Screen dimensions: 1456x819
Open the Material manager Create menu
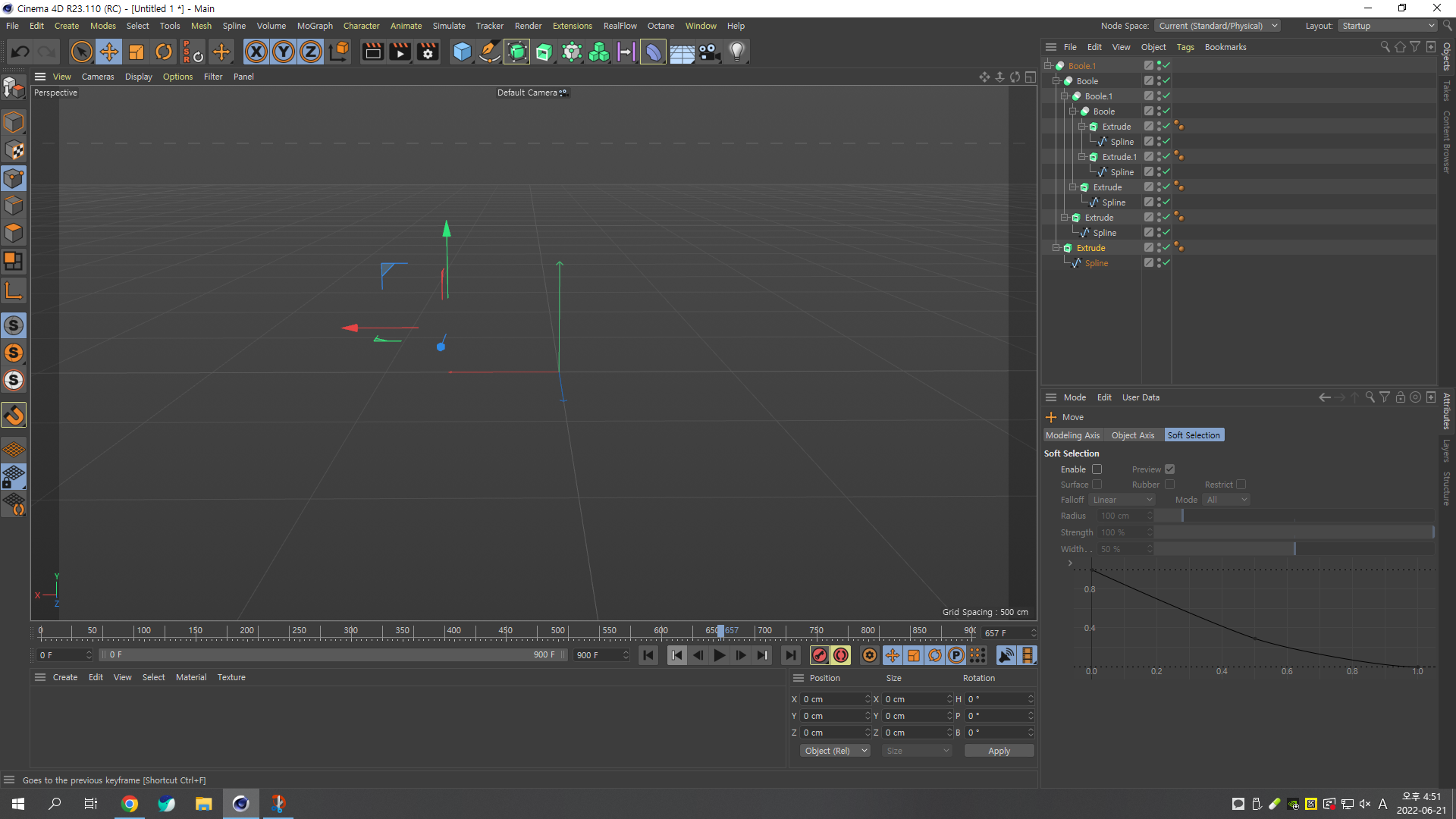pyautogui.click(x=65, y=677)
